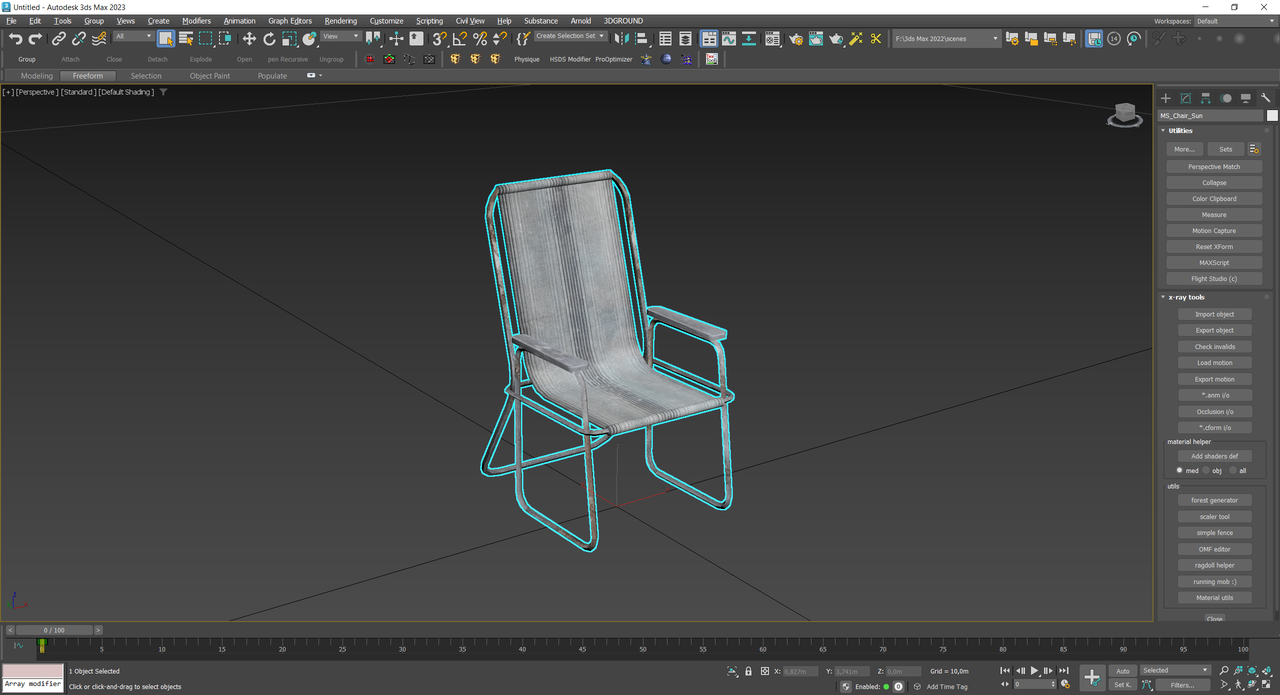
Task: Open the Create Selection Set dropdown
Action: pos(570,36)
